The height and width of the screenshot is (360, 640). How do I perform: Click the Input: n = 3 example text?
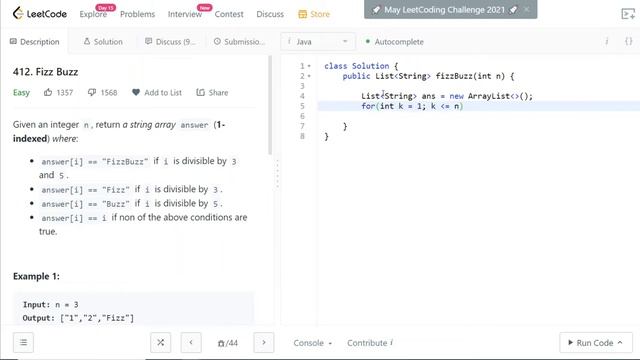51,304
